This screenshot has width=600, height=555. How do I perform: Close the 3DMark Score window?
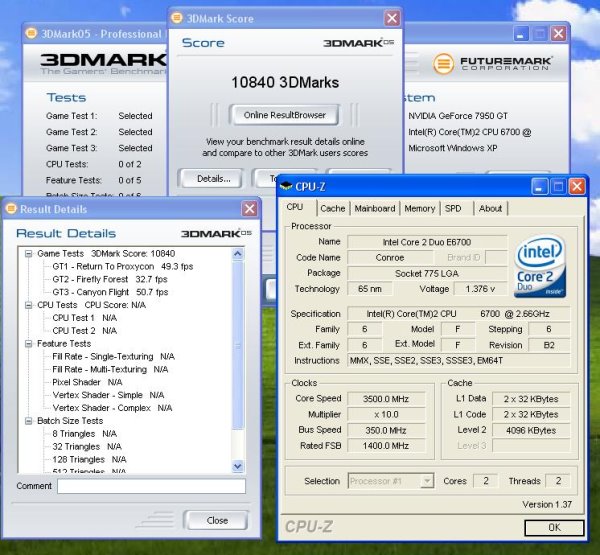coord(392,18)
